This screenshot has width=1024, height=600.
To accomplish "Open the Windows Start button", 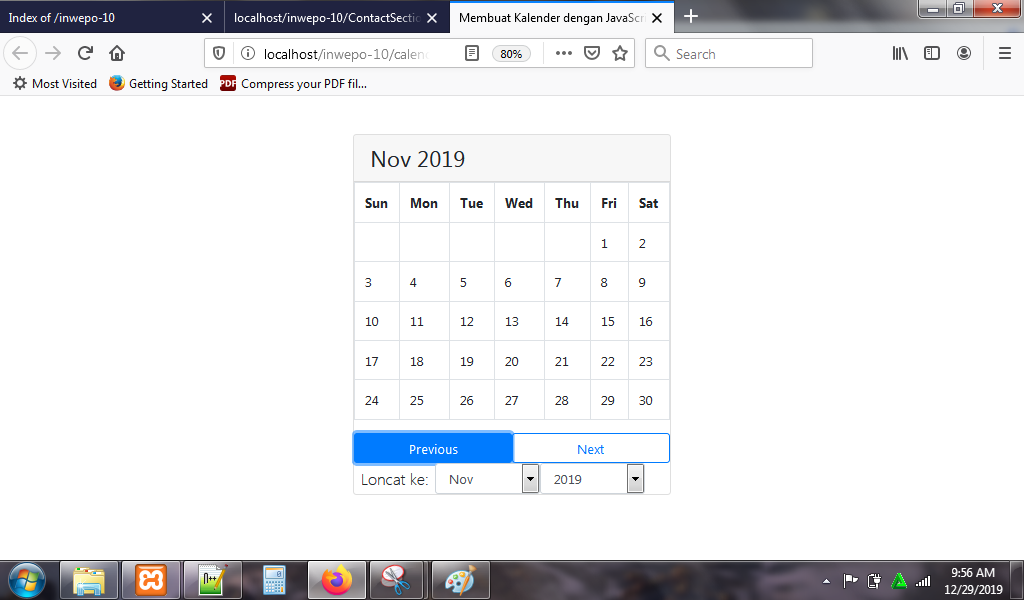I will tap(27, 580).
